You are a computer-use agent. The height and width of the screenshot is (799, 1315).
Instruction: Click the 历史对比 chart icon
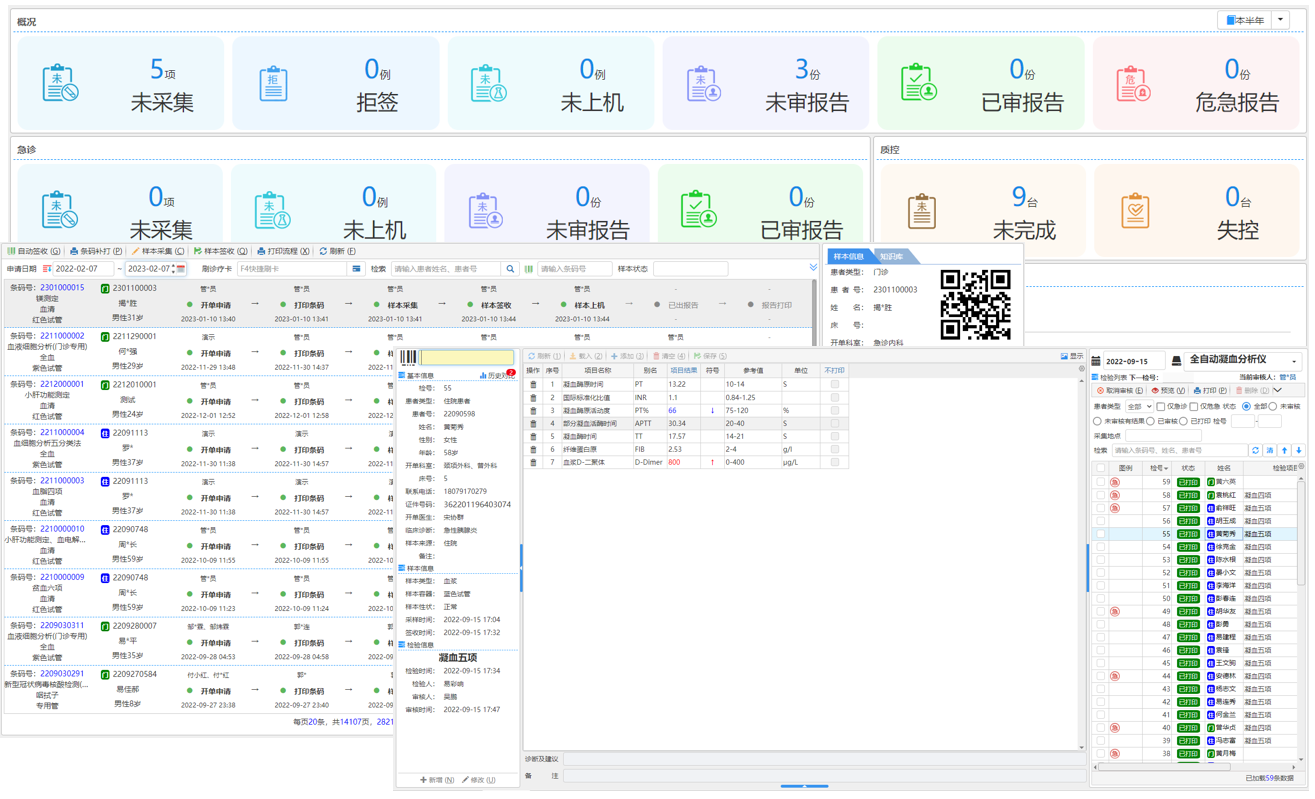[x=483, y=376]
